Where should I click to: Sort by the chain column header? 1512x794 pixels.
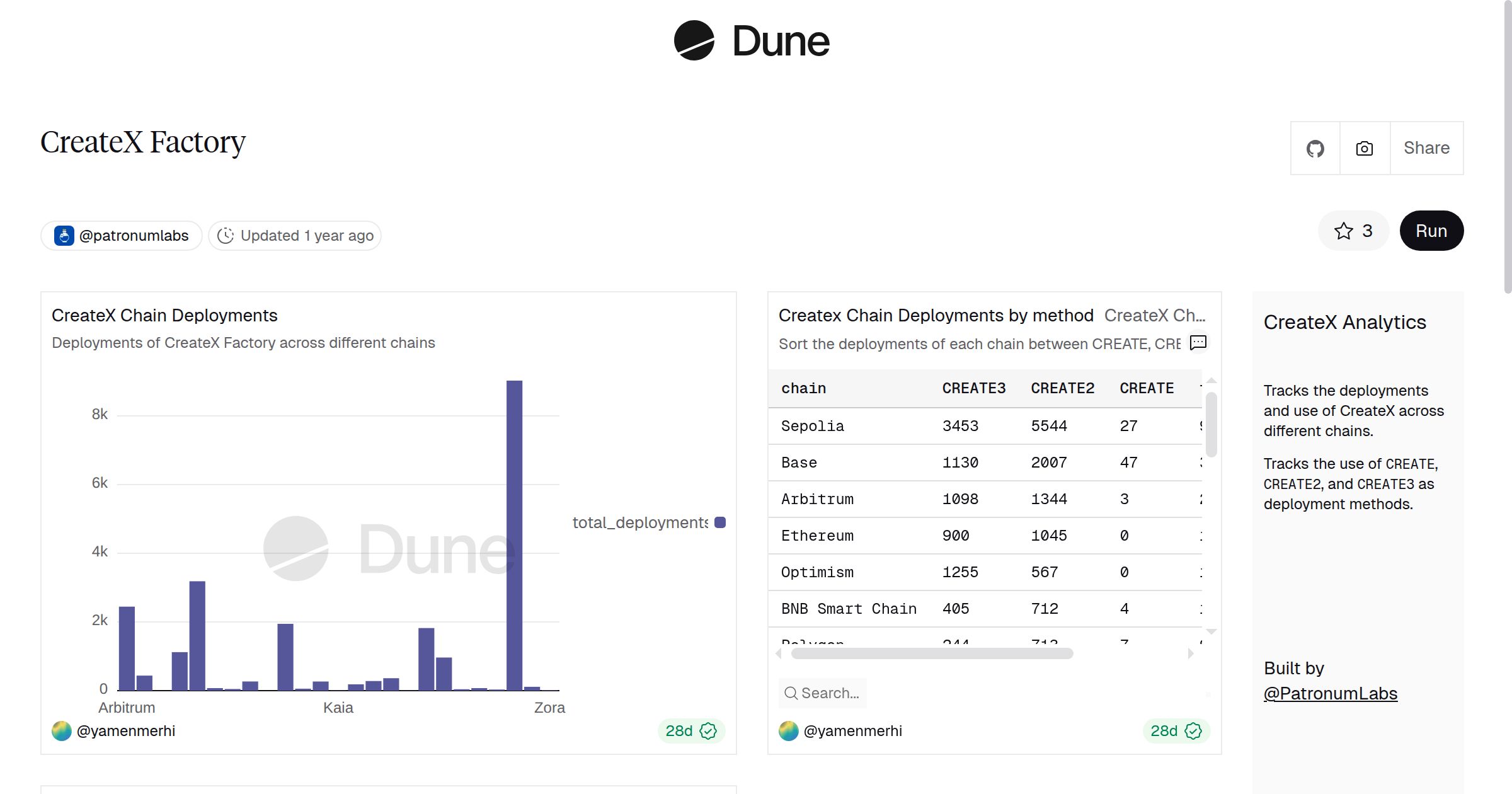803,388
